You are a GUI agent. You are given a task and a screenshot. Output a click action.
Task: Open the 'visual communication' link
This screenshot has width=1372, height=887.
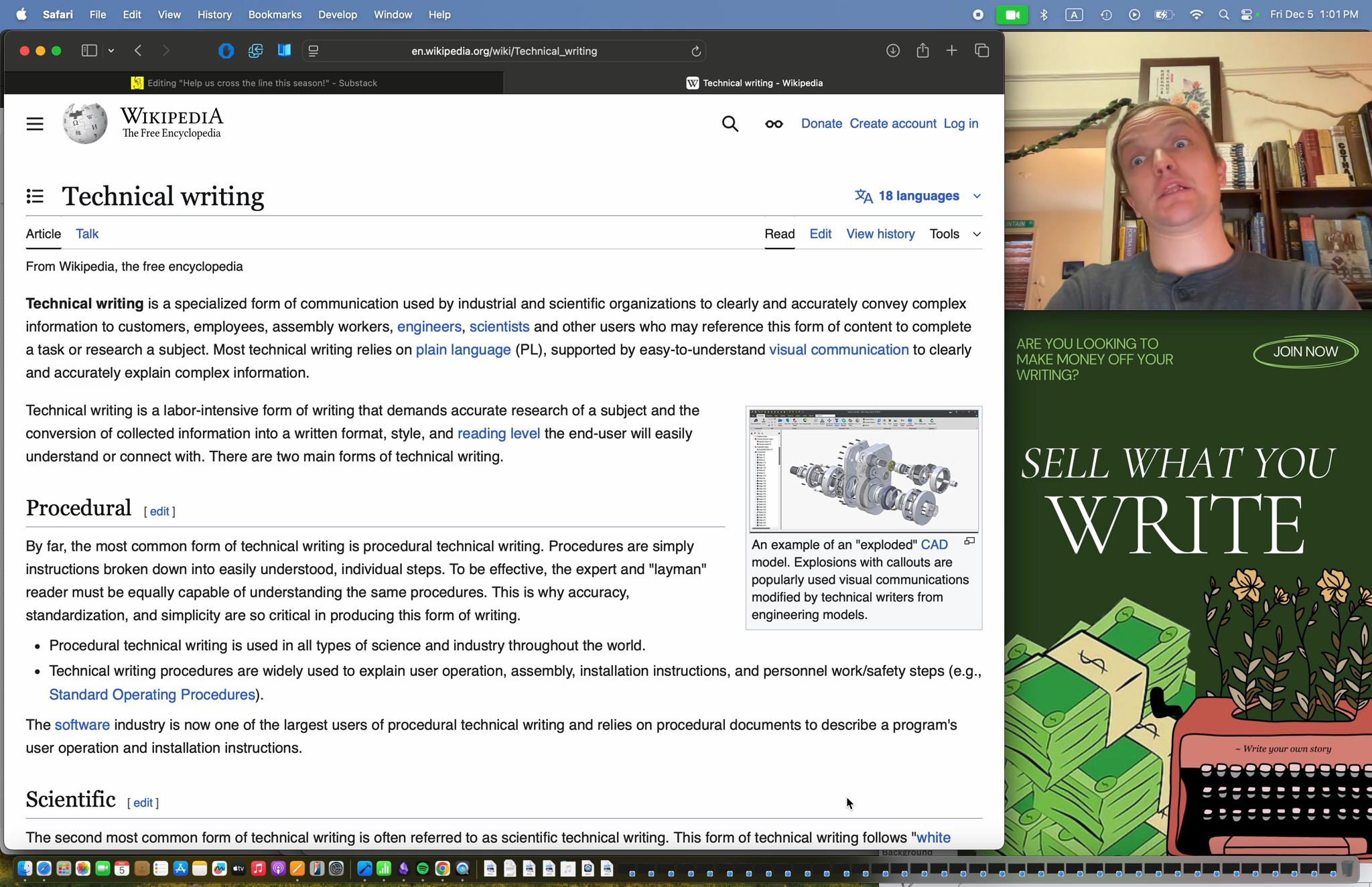(839, 350)
